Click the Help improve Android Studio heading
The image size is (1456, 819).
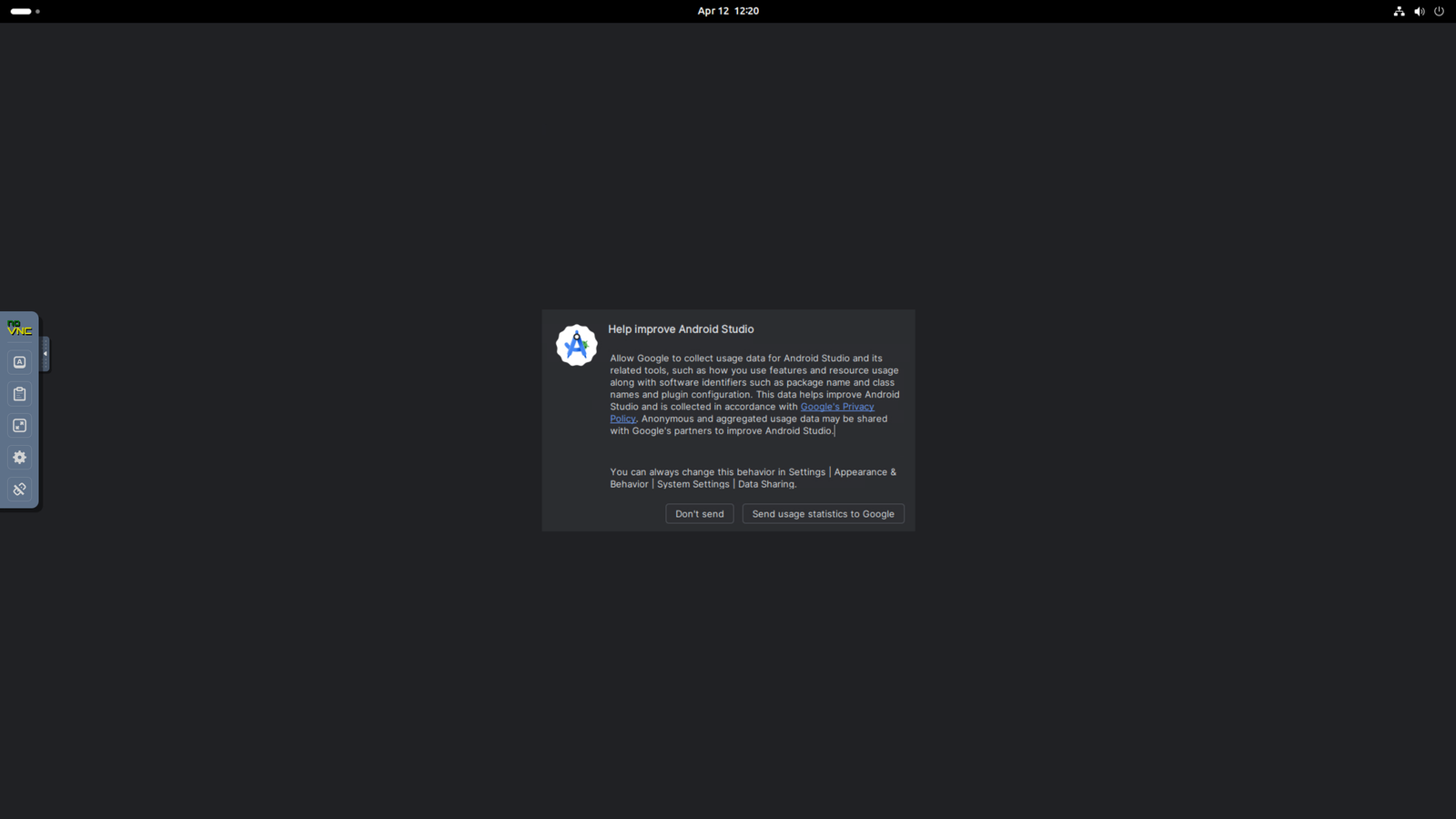pos(681,329)
